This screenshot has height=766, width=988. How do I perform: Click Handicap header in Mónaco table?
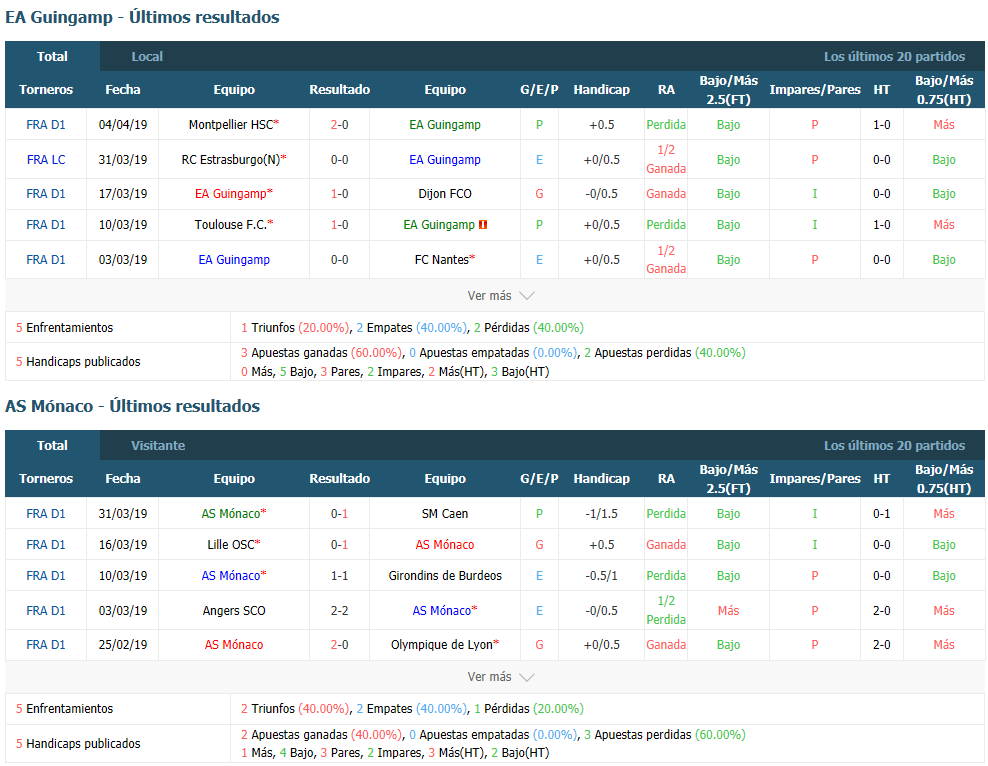coord(601,478)
